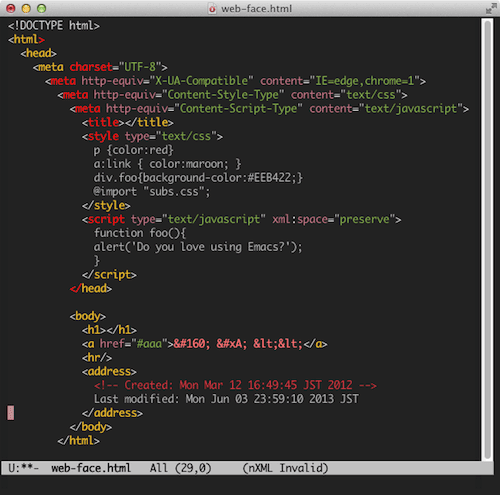Click the "X-UA-Compatible" attribute value
Screen dimensions: 500x495
click(x=201, y=81)
